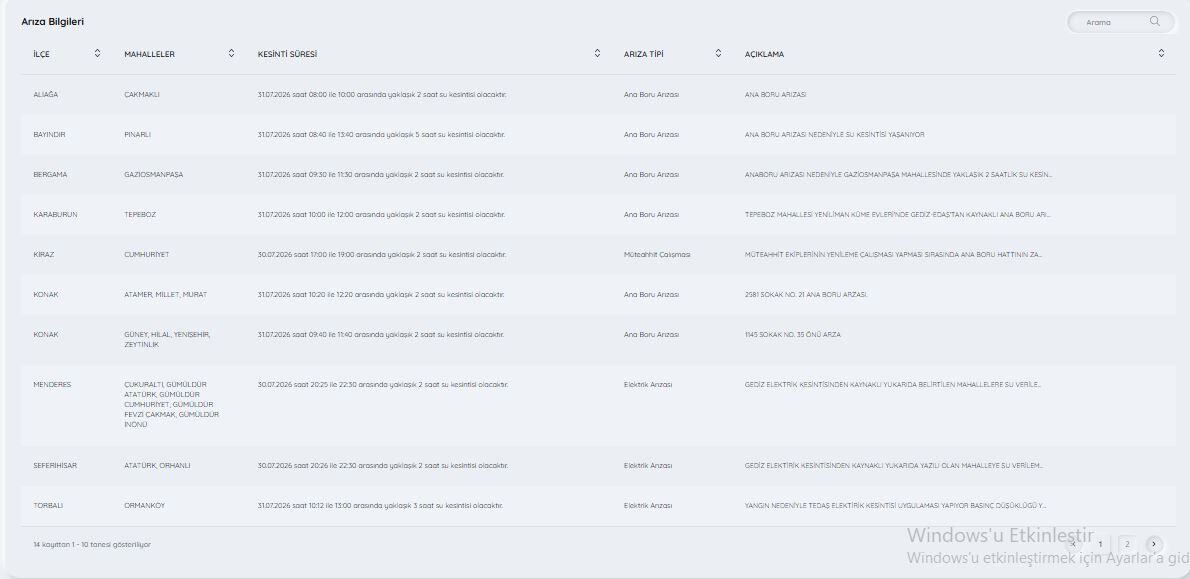Sort table by İLÇE column arrows
The height and width of the screenshot is (579, 1190).
pos(97,53)
